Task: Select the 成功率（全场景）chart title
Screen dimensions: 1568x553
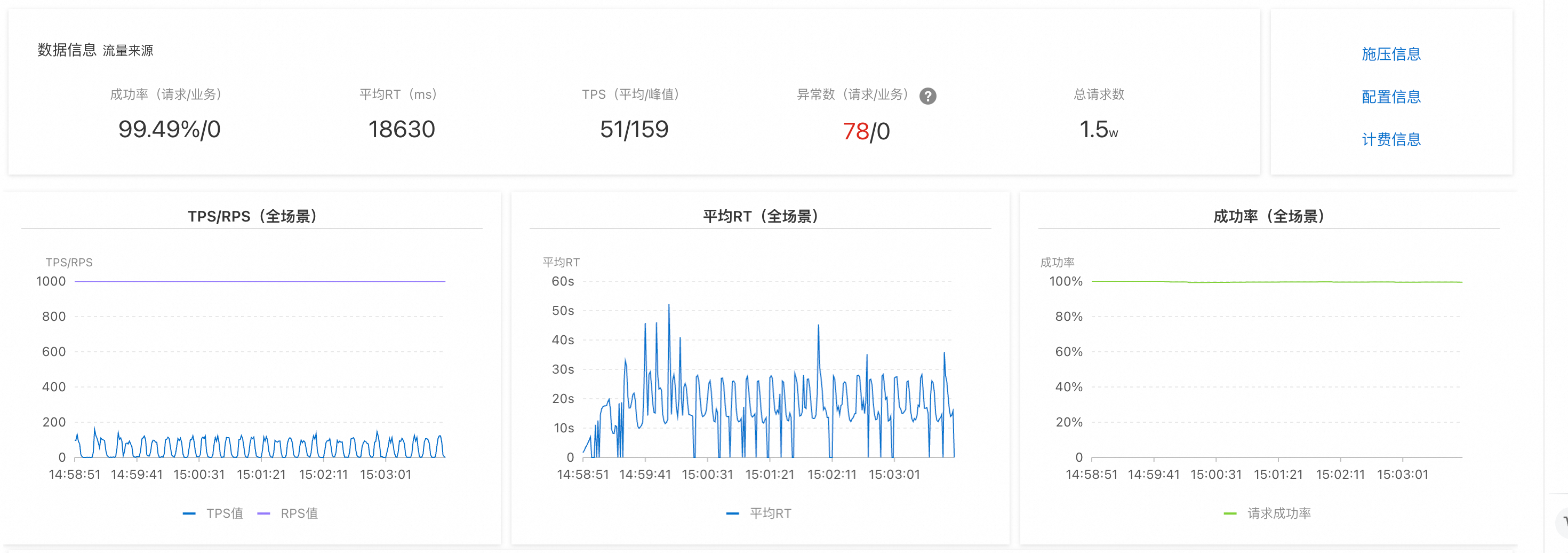Action: click(1268, 216)
